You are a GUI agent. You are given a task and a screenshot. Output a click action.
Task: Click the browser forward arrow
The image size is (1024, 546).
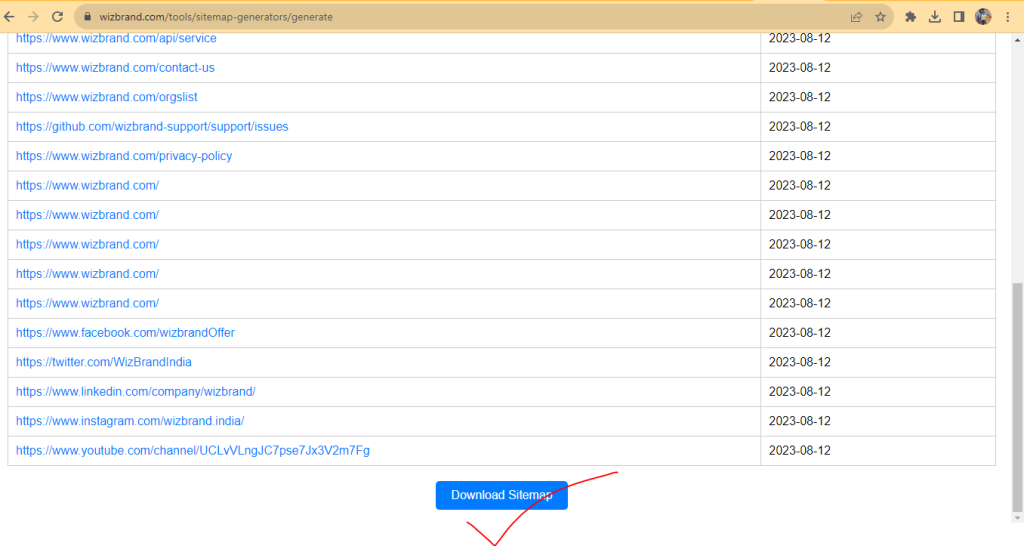pyautogui.click(x=33, y=17)
